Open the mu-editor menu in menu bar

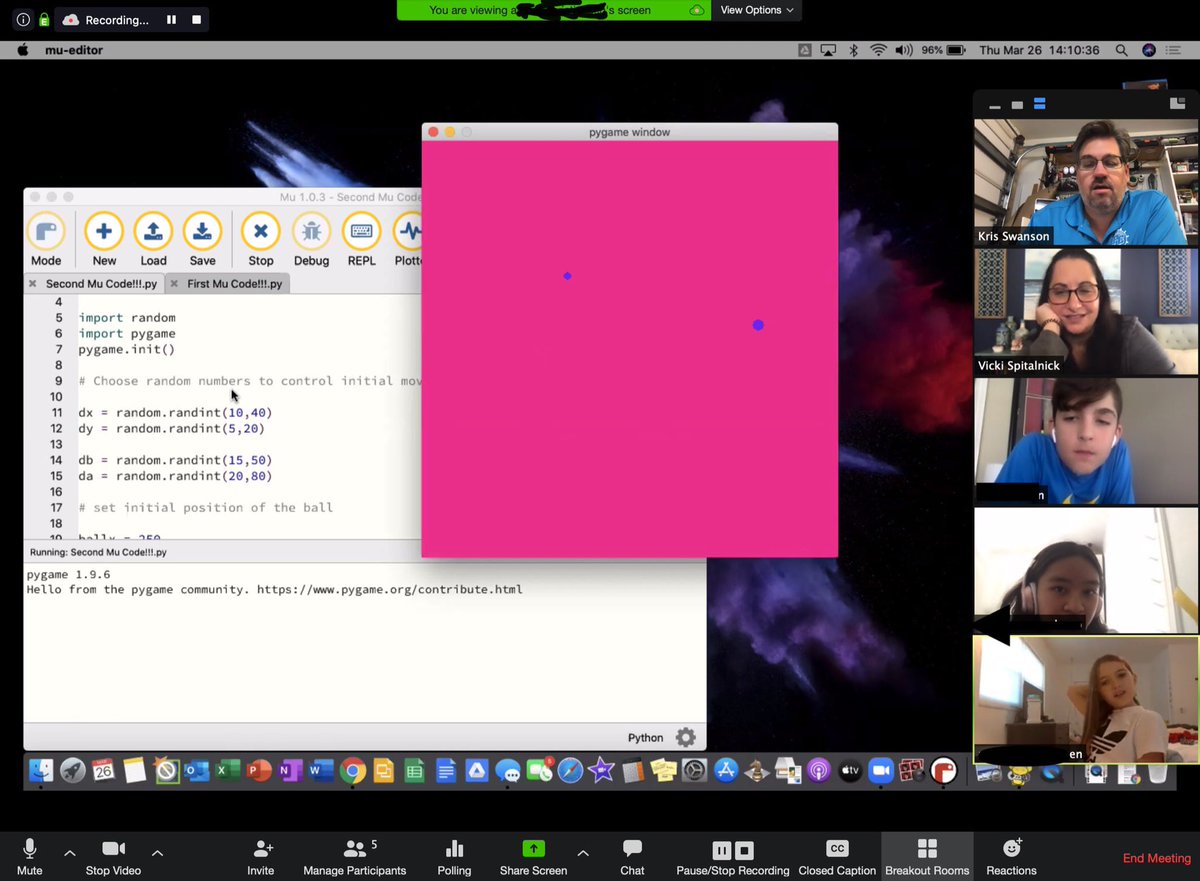click(74, 50)
